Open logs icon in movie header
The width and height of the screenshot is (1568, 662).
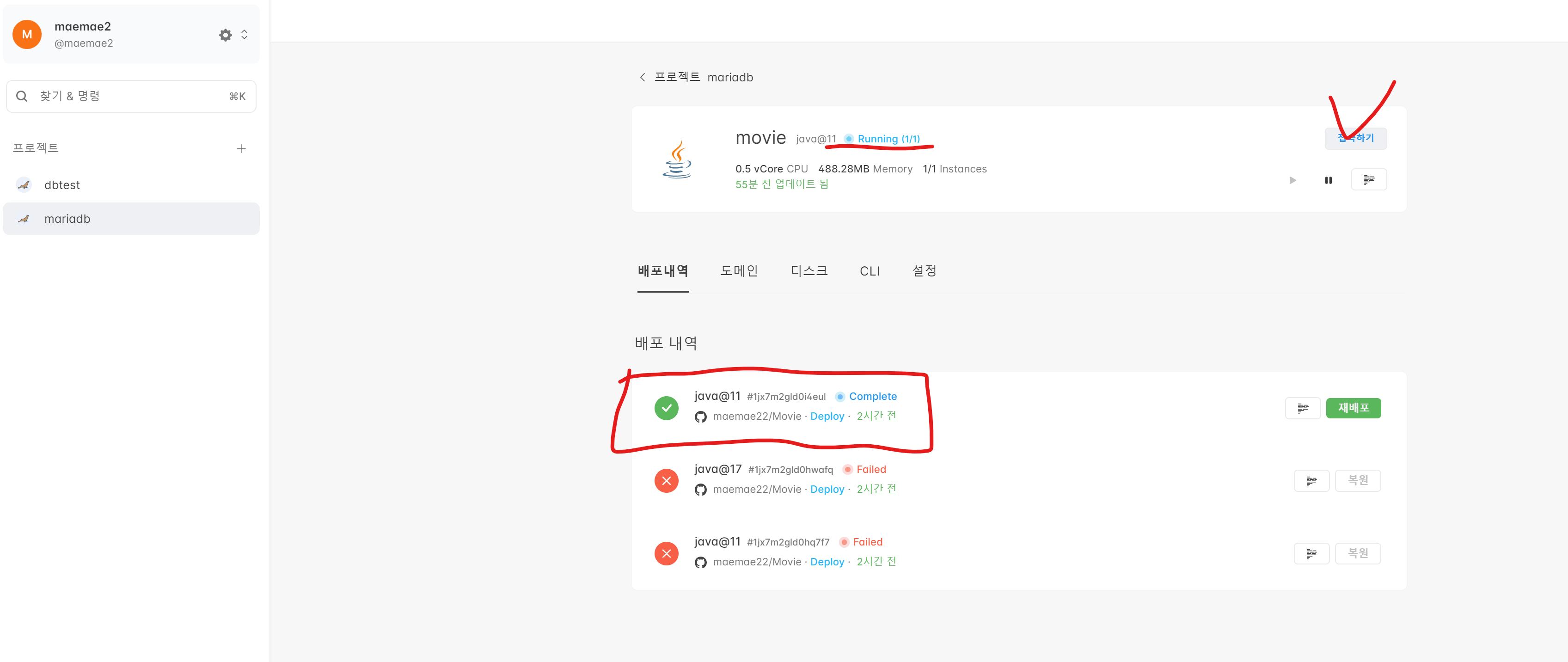pyautogui.click(x=1368, y=180)
